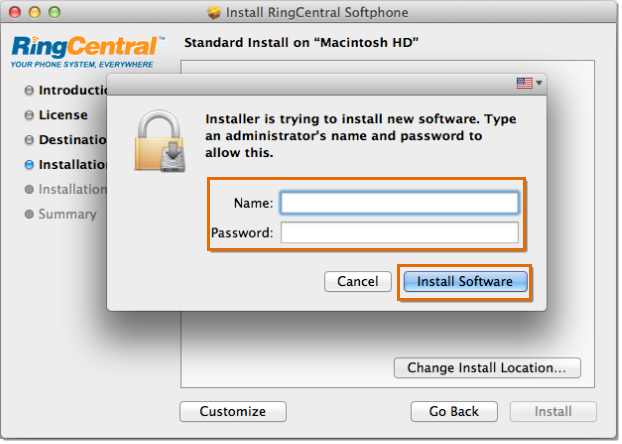Click the "YOUR PHONE SYSTEM, EVERYWHERE" tagline
Viewport: 622px width, 444px height.
pos(82,64)
